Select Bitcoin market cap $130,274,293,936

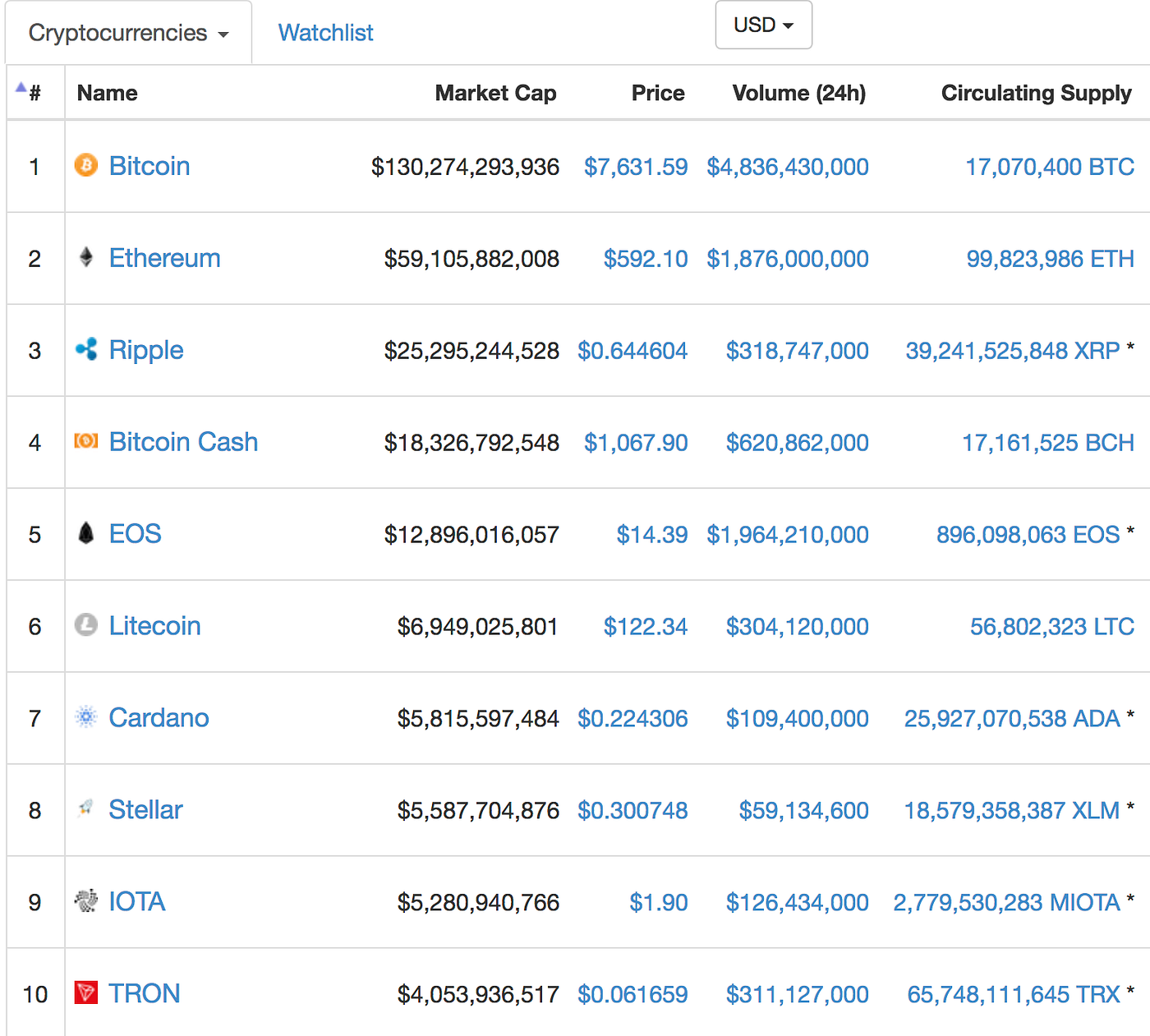point(465,167)
